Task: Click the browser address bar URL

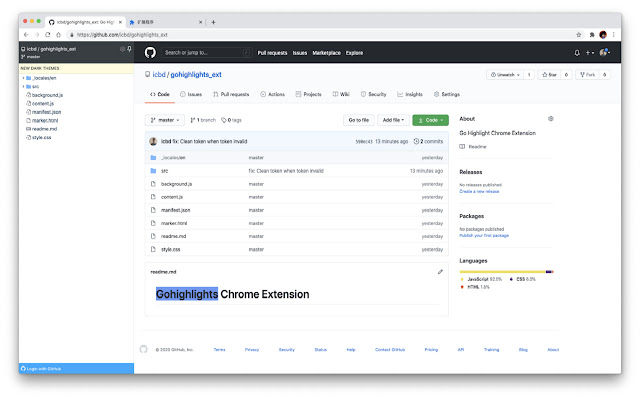Action: pyautogui.click(x=122, y=35)
